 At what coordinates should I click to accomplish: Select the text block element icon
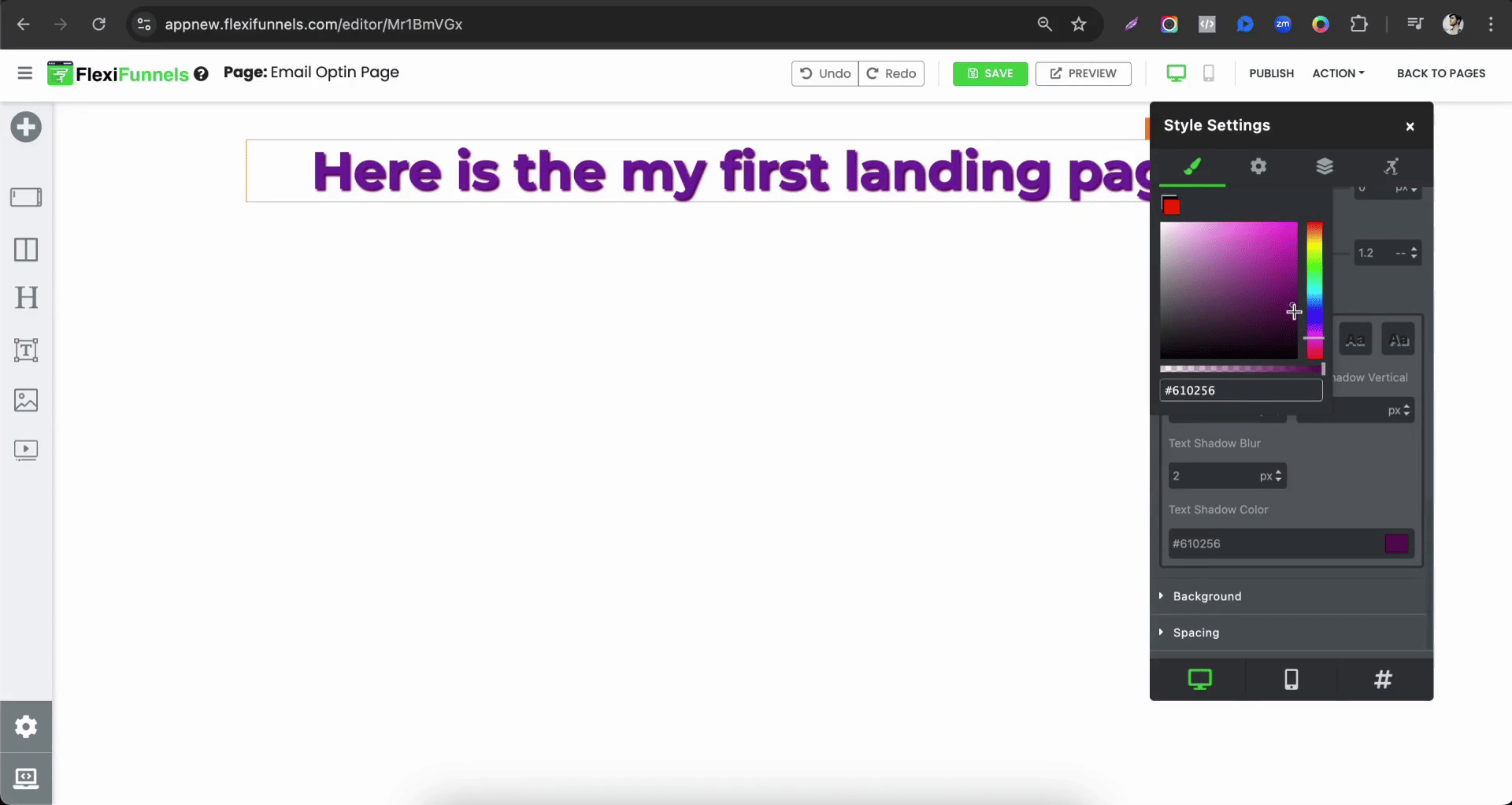(x=26, y=350)
